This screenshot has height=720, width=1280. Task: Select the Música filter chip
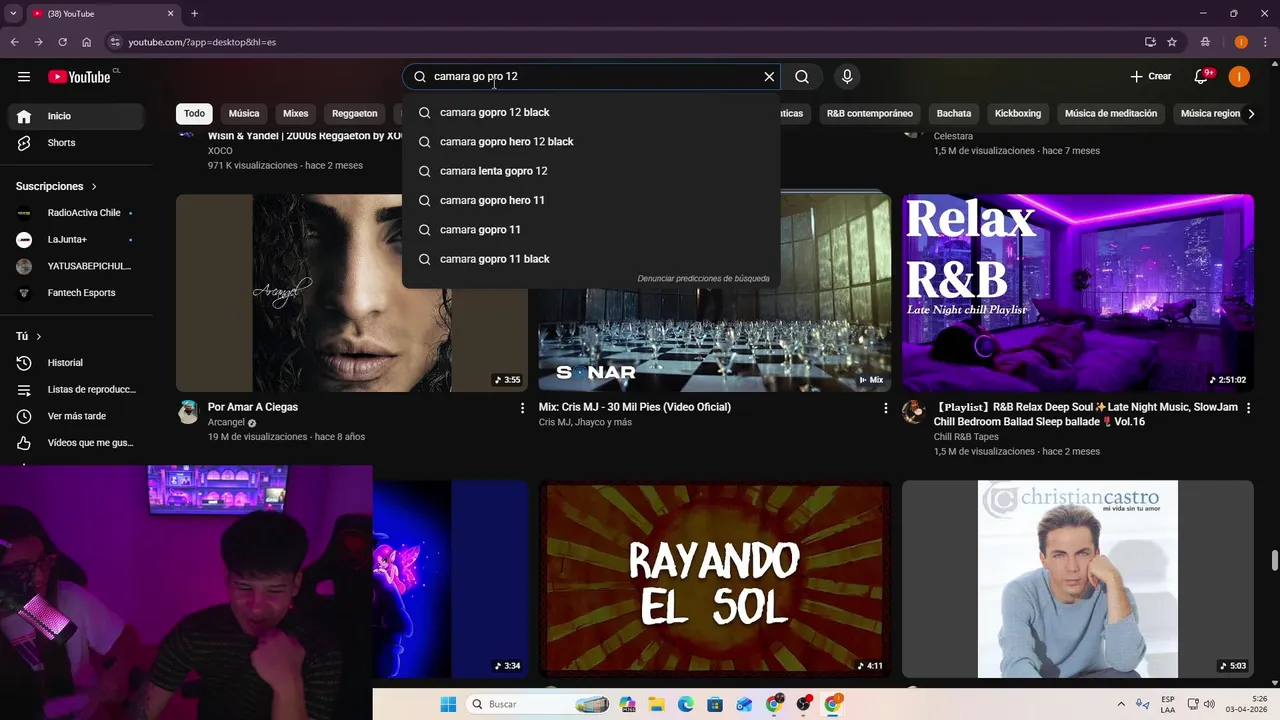pyautogui.click(x=244, y=114)
